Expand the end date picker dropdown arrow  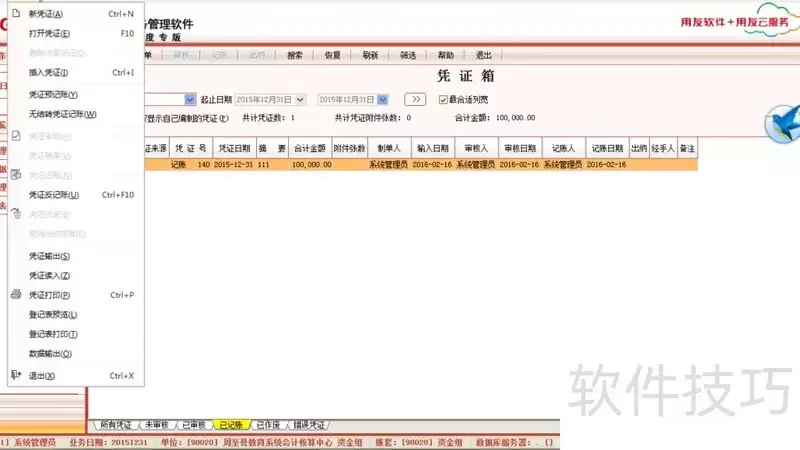point(383,99)
